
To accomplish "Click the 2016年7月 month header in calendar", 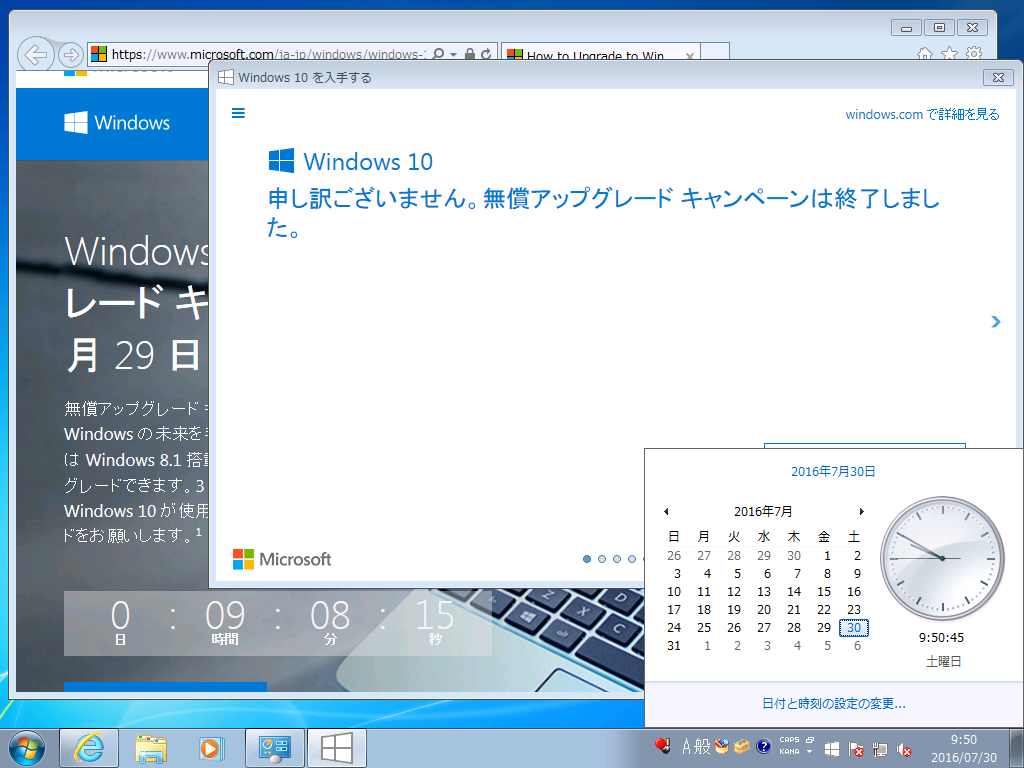I will pos(763,511).
